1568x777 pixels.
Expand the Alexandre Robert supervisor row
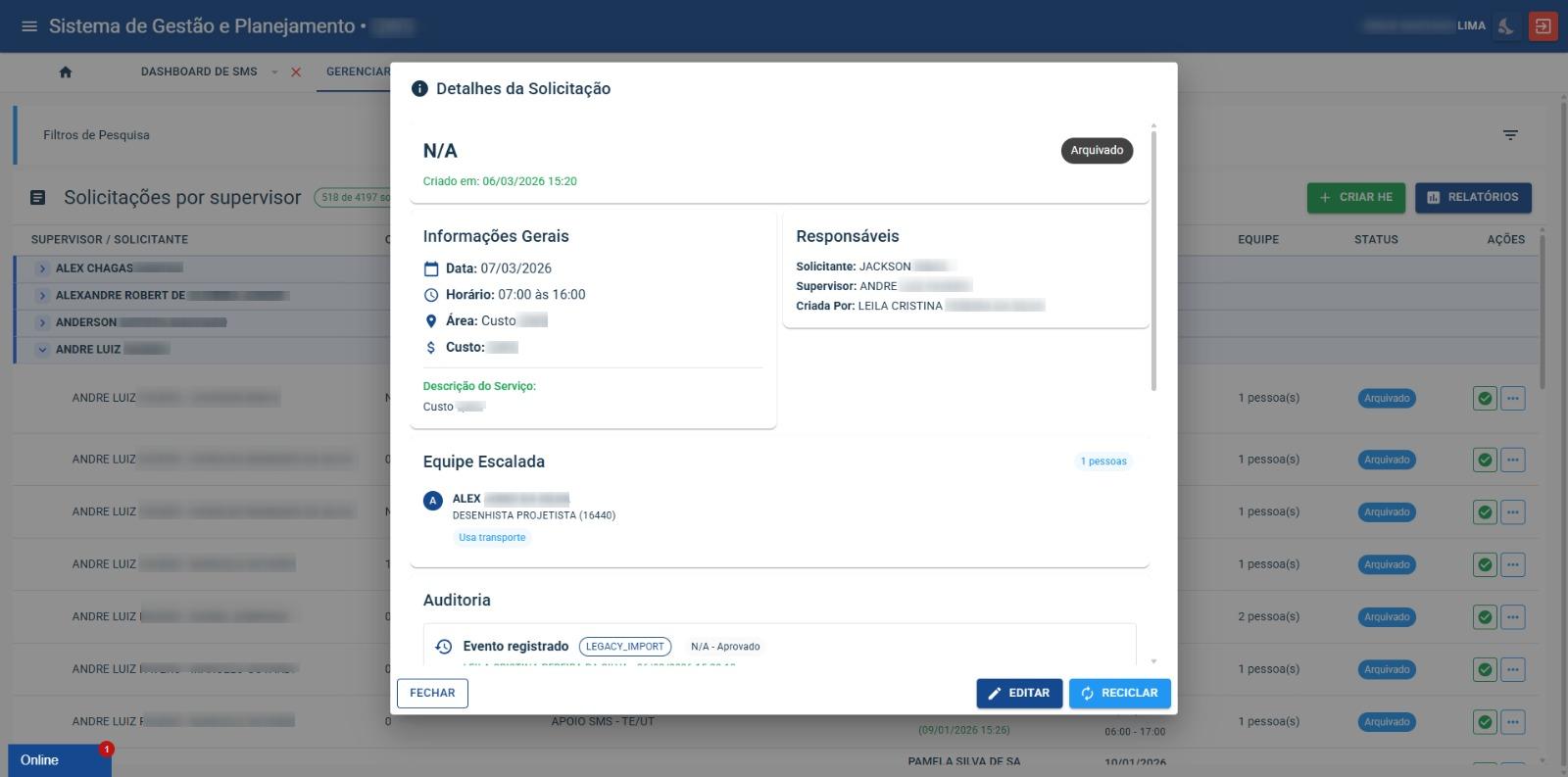[42, 295]
